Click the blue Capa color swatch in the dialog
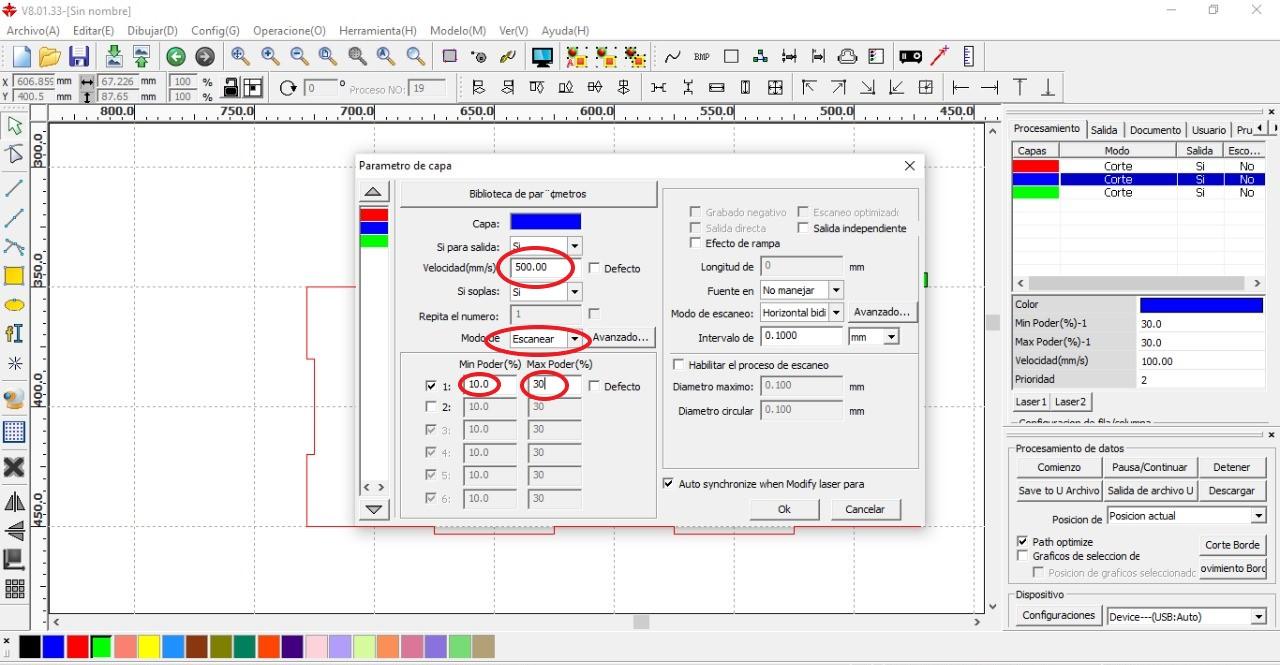The height and width of the screenshot is (665, 1280). [545, 222]
